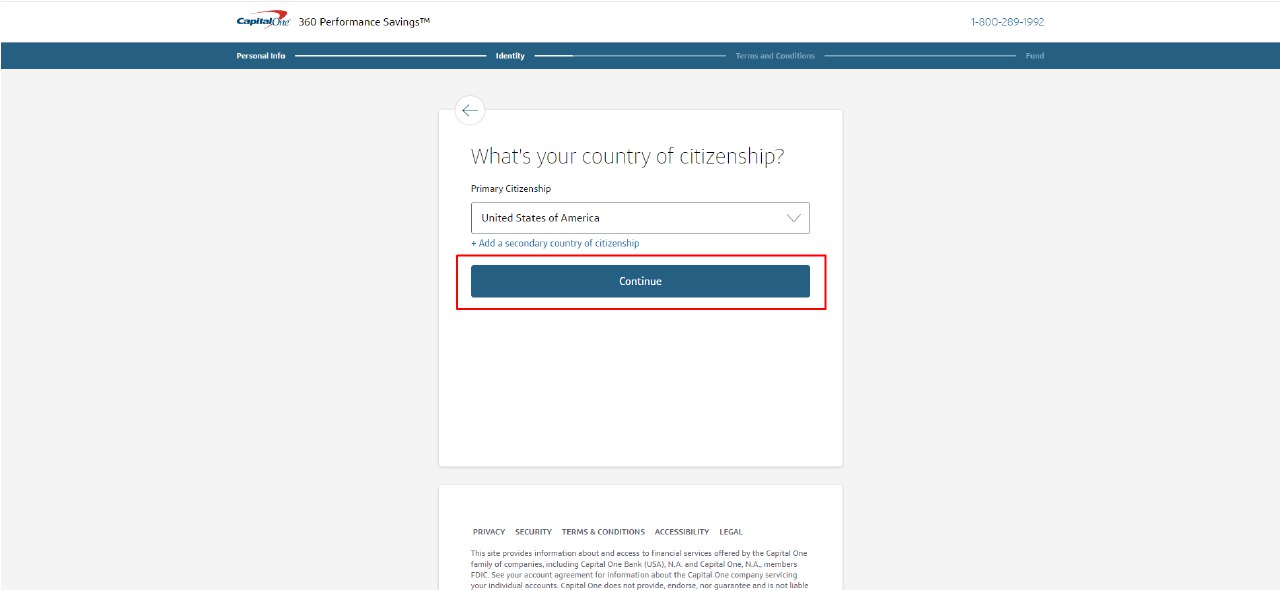Expand the citizenship dropdown chevron
Viewport: 1280px width, 591px height.
tap(794, 218)
